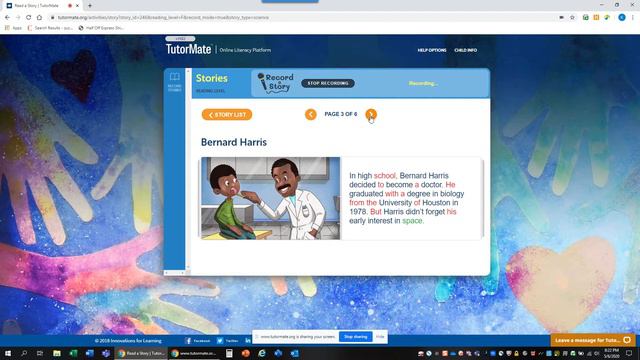Image resolution: width=640 pixels, height=360 pixels.
Task: Click the 'Bernard Harris' story title
Action: point(234,142)
